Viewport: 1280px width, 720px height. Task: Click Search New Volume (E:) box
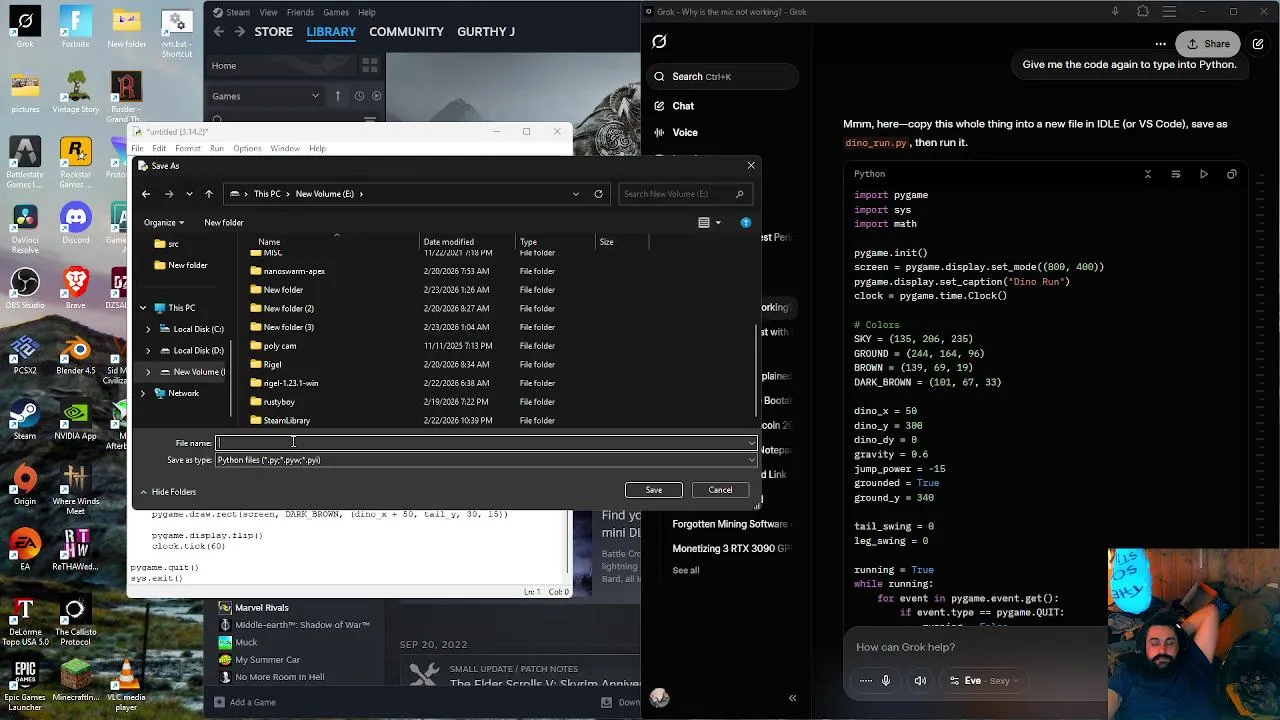click(684, 194)
